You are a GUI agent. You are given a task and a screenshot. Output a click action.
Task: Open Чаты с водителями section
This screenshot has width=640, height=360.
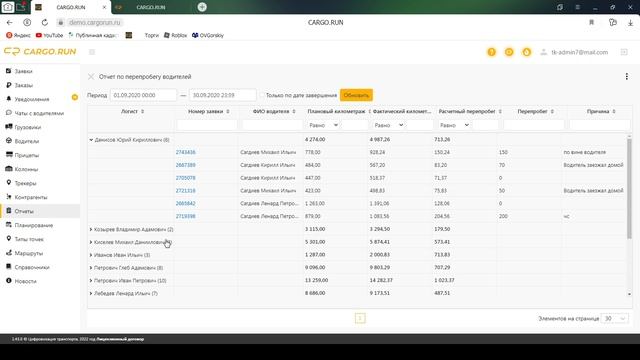coord(39,113)
